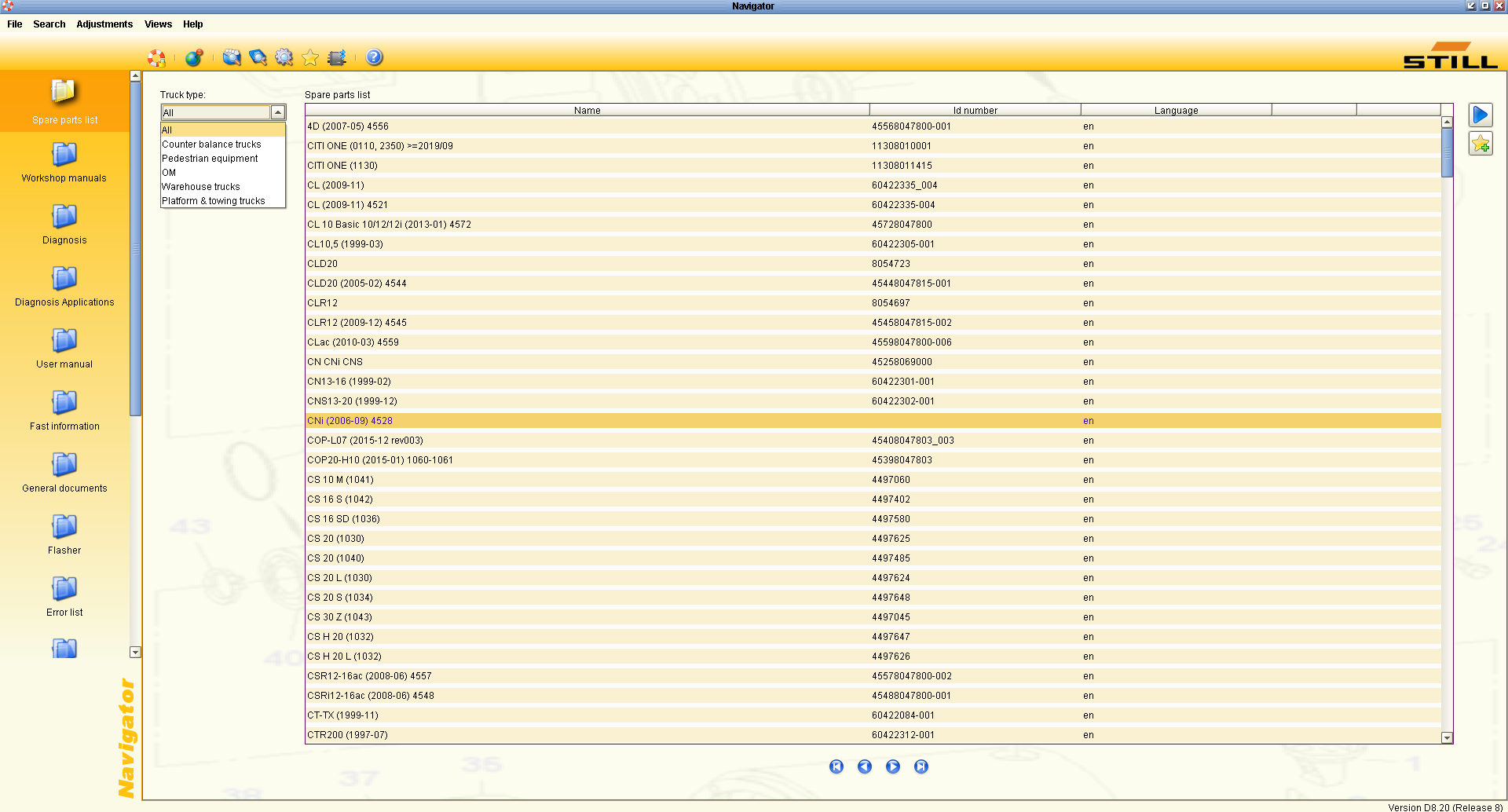Image resolution: width=1508 pixels, height=812 pixels.
Task: Sort the list by Language column header
Action: pos(1177,111)
